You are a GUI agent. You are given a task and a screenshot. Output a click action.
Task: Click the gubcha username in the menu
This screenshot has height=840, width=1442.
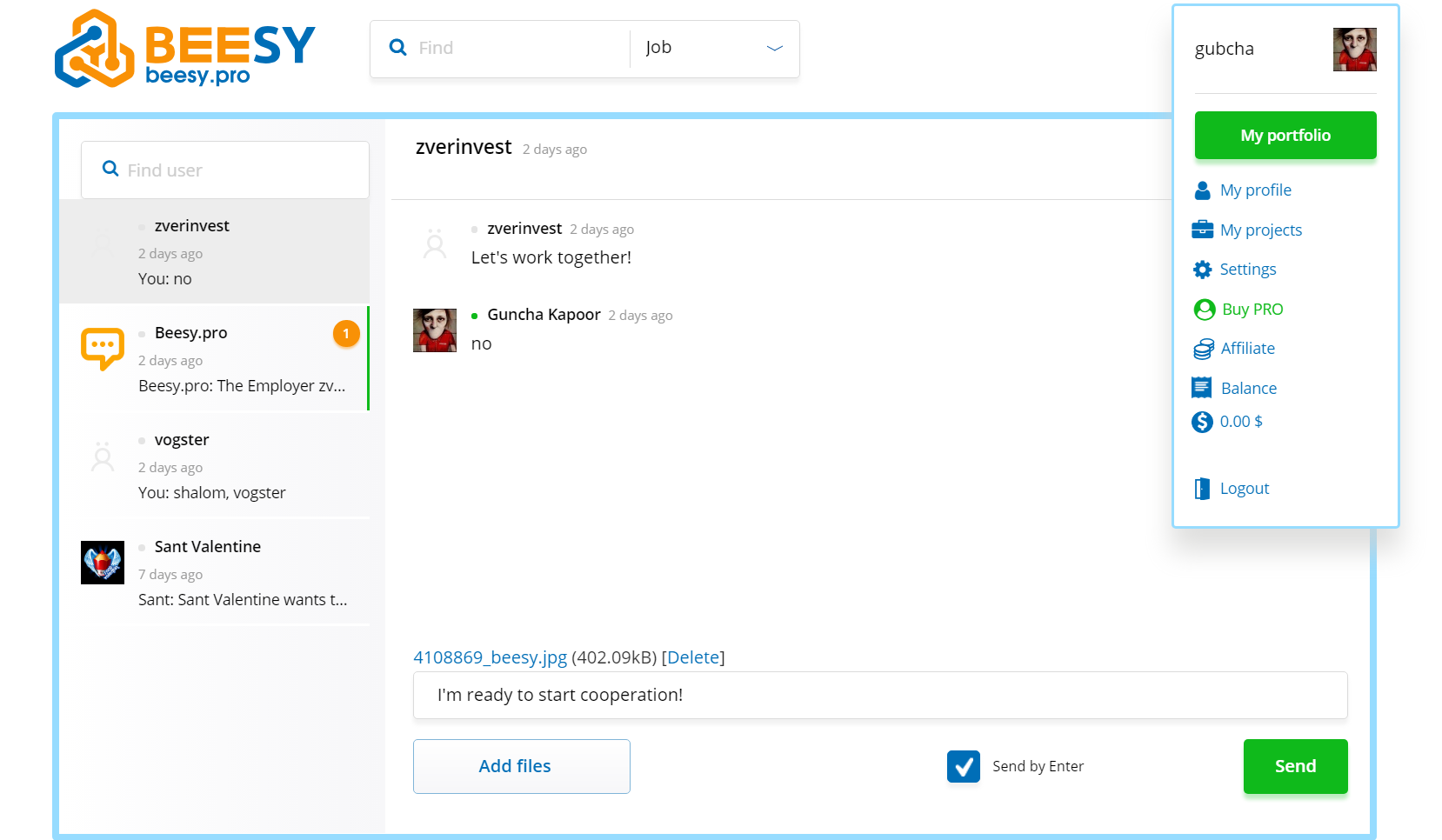click(1225, 49)
